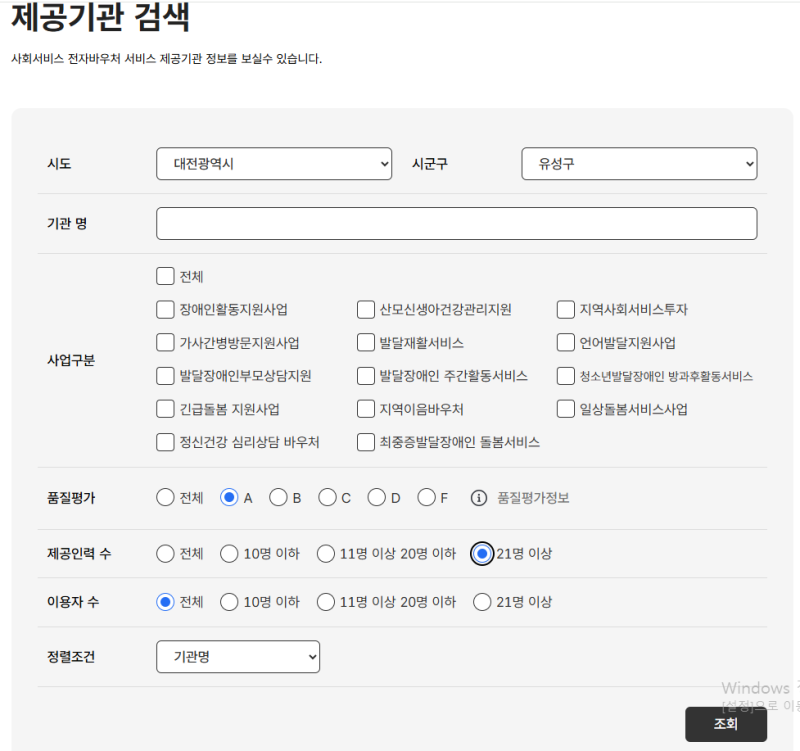Check 청소년발달장애인 방과후활동서비스 checkbox

[x=566, y=376]
